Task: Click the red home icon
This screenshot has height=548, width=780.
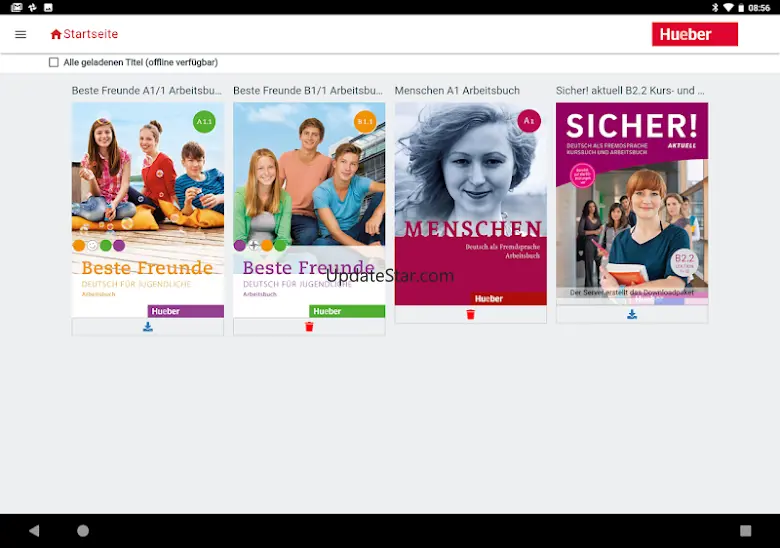Action: pos(56,34)
